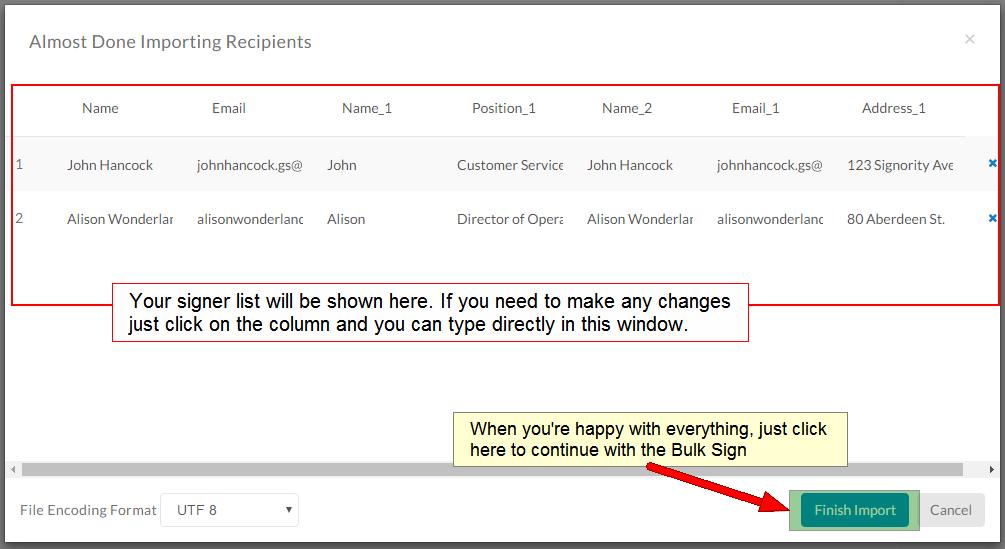1005x549 pixels.
Task: Edit Alison Wonderland cell in Name column
Action: coord(120,219)
